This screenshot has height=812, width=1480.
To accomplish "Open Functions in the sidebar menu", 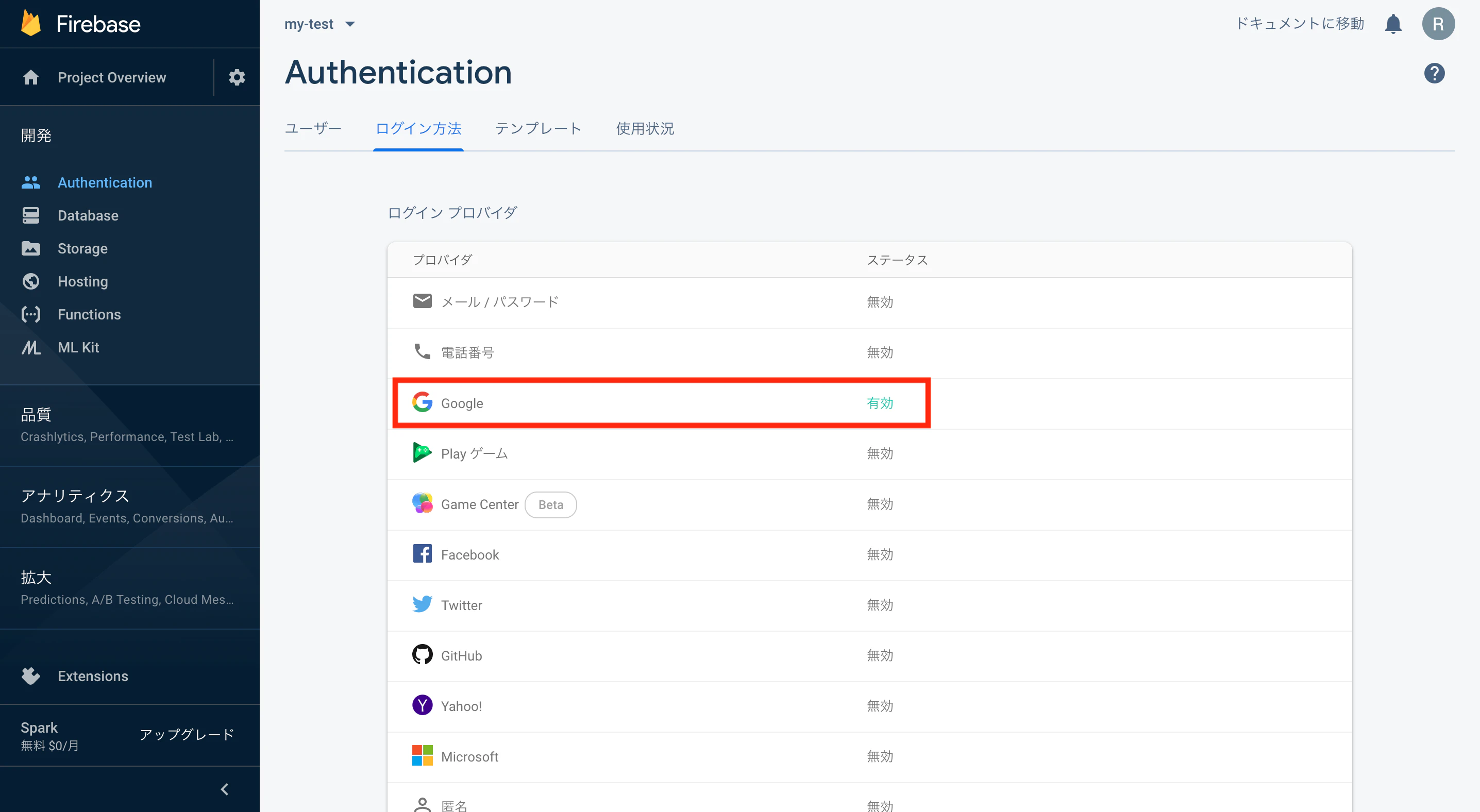I will click(89, 314).
